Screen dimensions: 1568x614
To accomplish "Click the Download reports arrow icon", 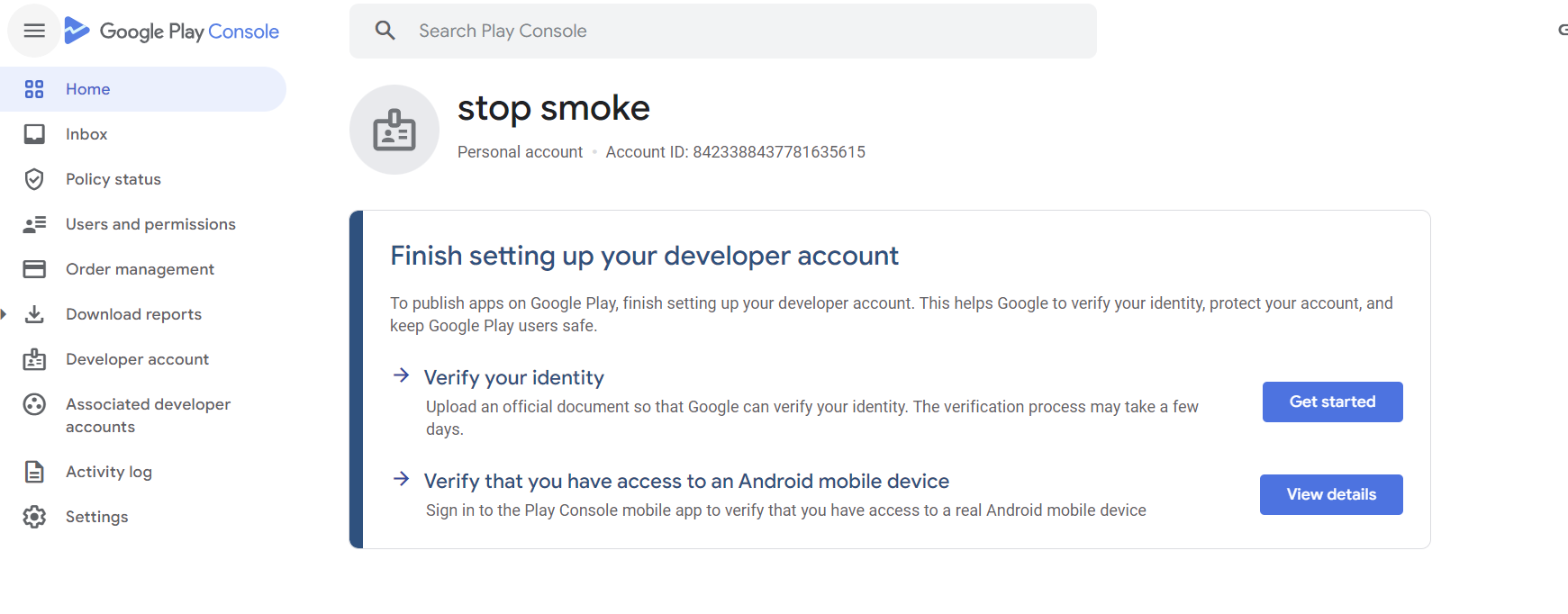I will coord(34,314).
